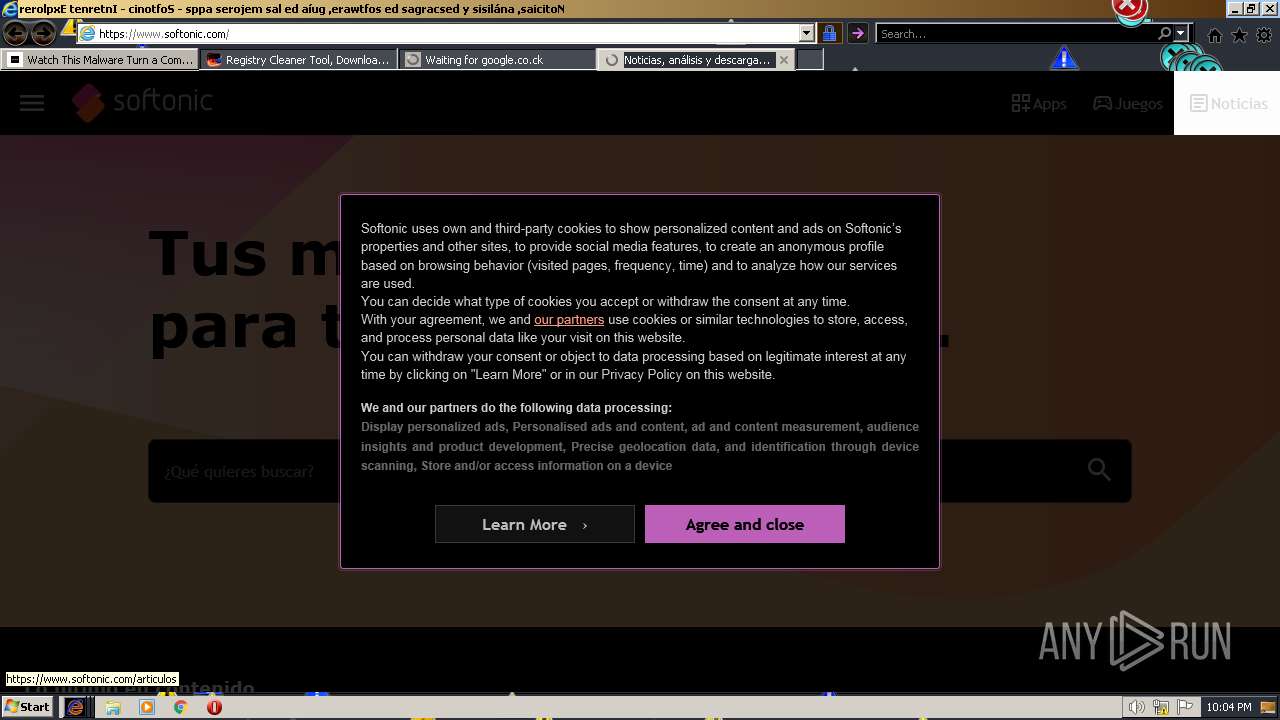Image resolution: width=1280 pixels, height=720 pixels.
Task: Open Internet Explorer from the taskbar
Action: click(75, 707)
